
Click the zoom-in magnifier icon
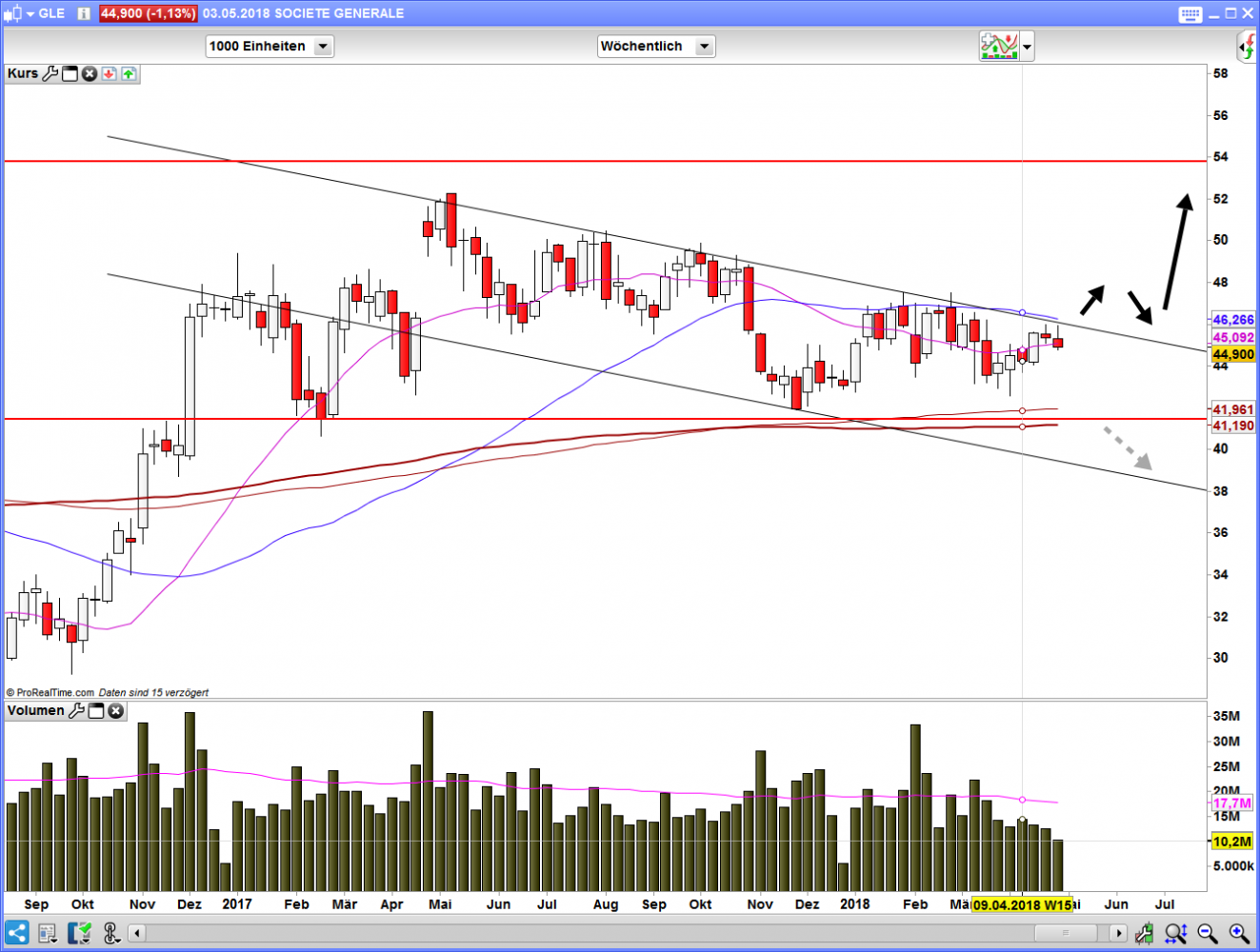1238,933
